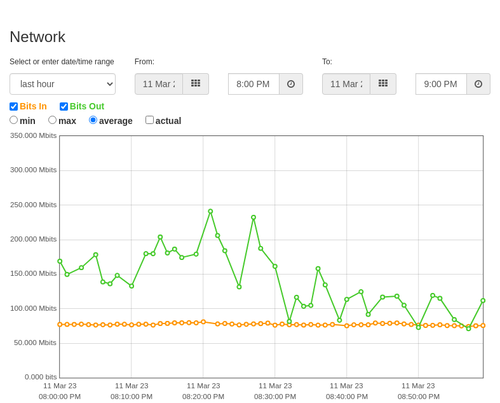Click the To time field 9:00 PM
Image resolution: width=500 pixels, height=403 pixels.
pos(441,84)
